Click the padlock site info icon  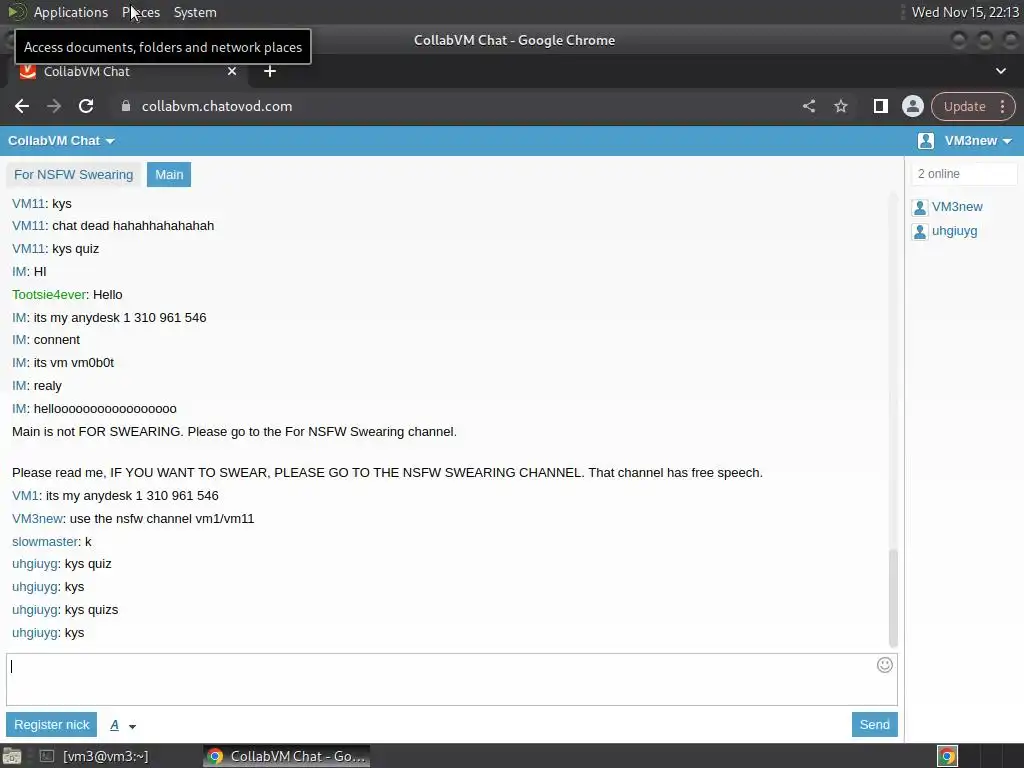tap(126, 106)
